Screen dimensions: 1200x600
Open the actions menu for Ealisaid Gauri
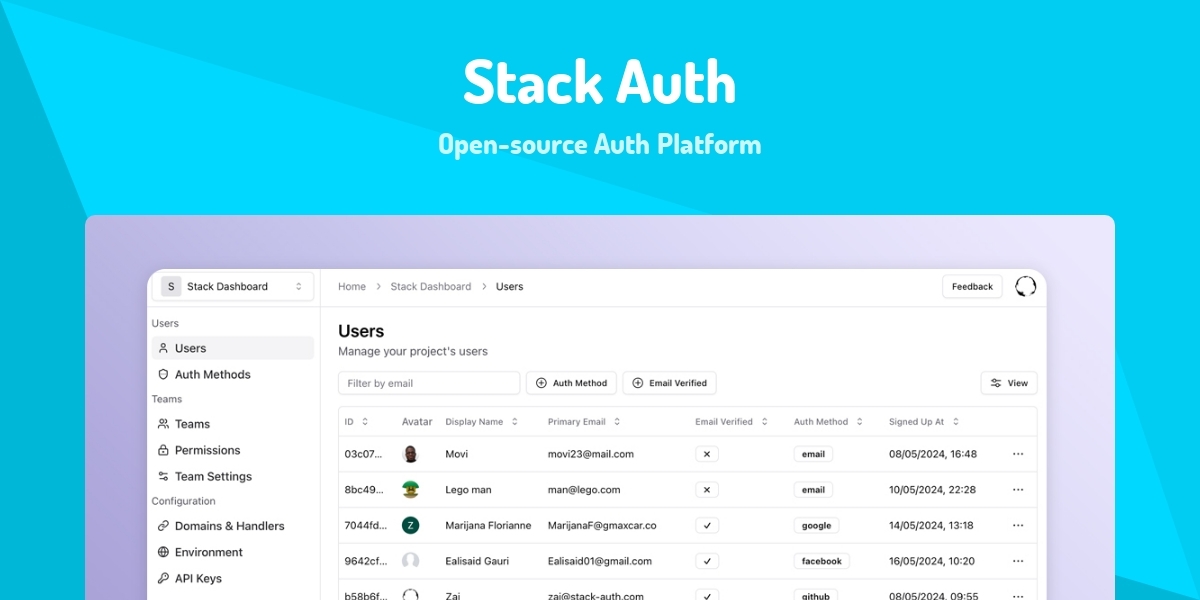[x=1018, y=561]
